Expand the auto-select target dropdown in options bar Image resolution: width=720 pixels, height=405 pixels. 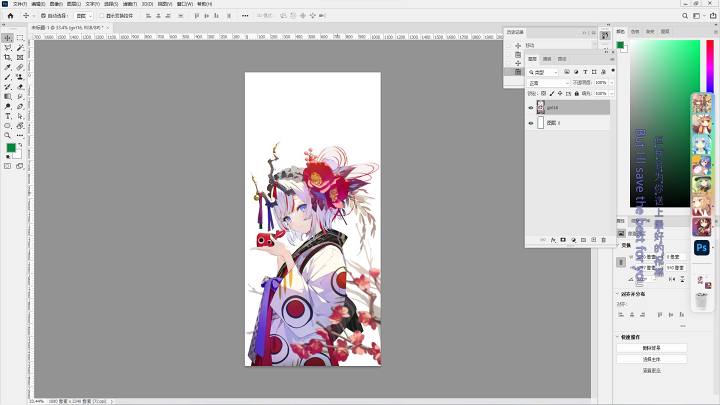[x=84, y=16]
